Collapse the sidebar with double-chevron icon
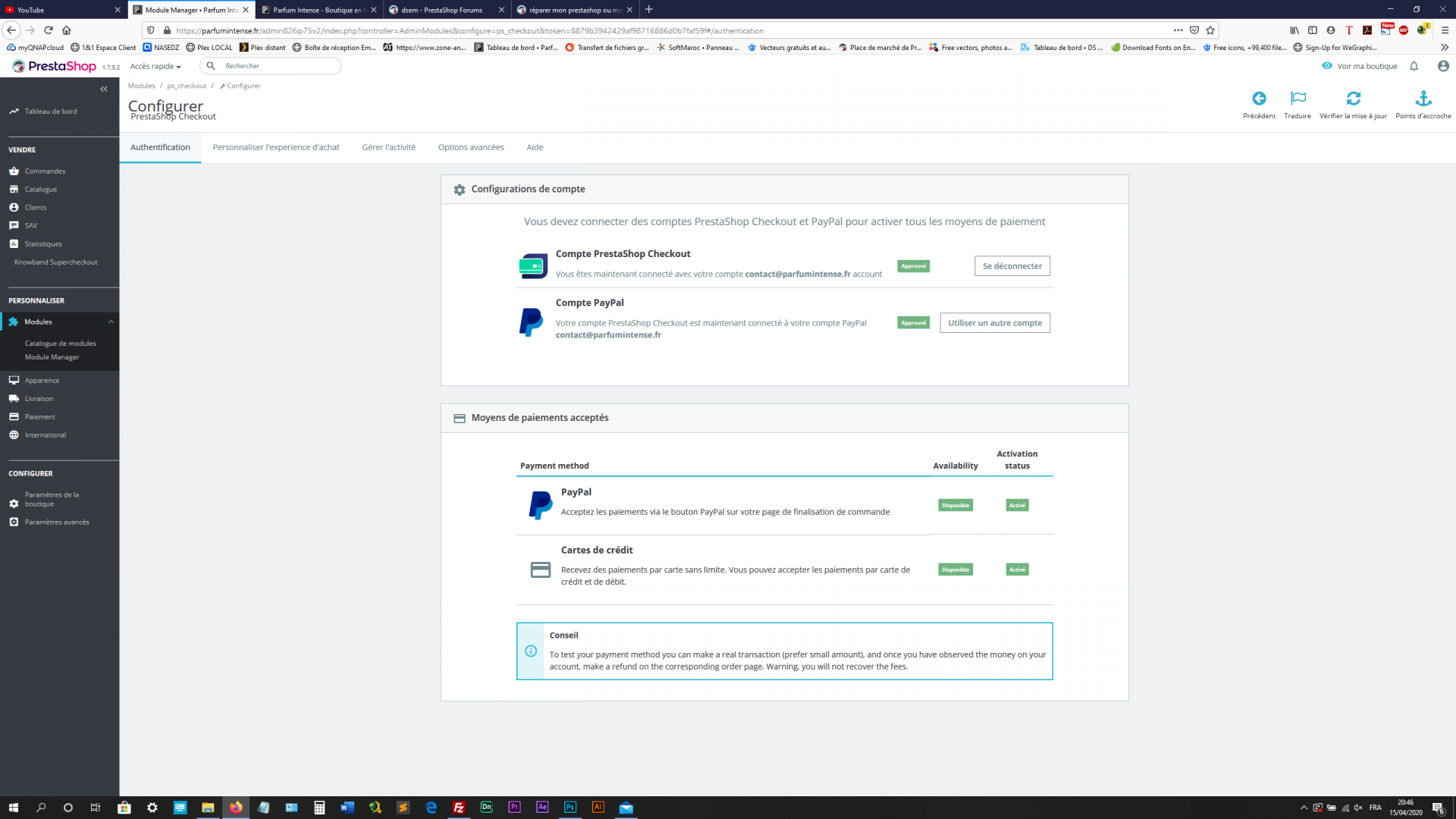The height and width of the screenshot is (819, 1456). coord(104,89)
